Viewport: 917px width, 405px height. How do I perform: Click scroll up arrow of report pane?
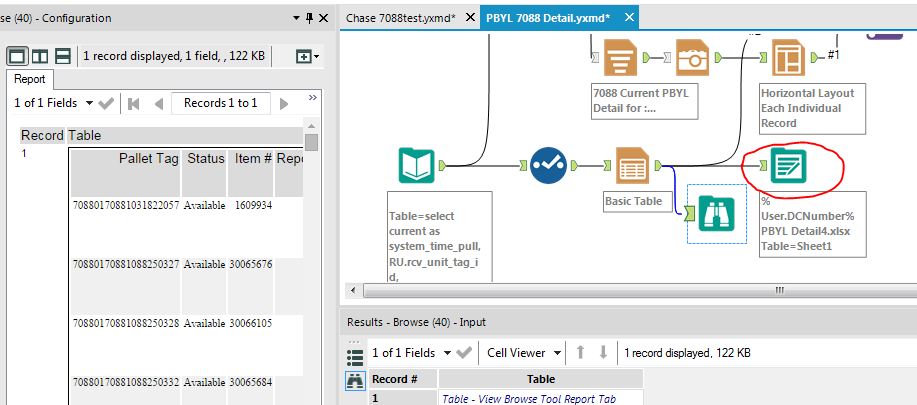311,126
